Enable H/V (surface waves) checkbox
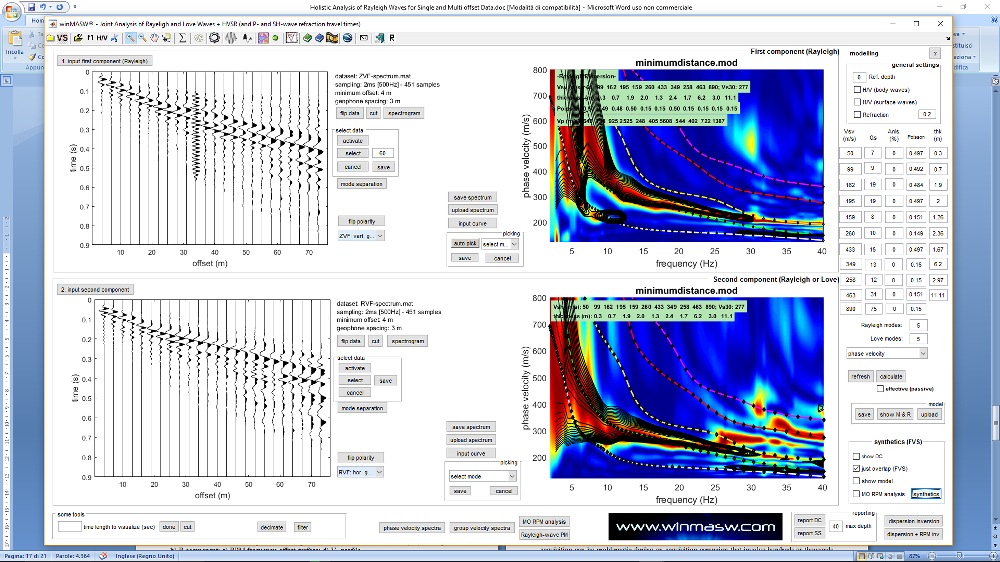The height and width of the screenshot is (562, 1000). (857, 102)
